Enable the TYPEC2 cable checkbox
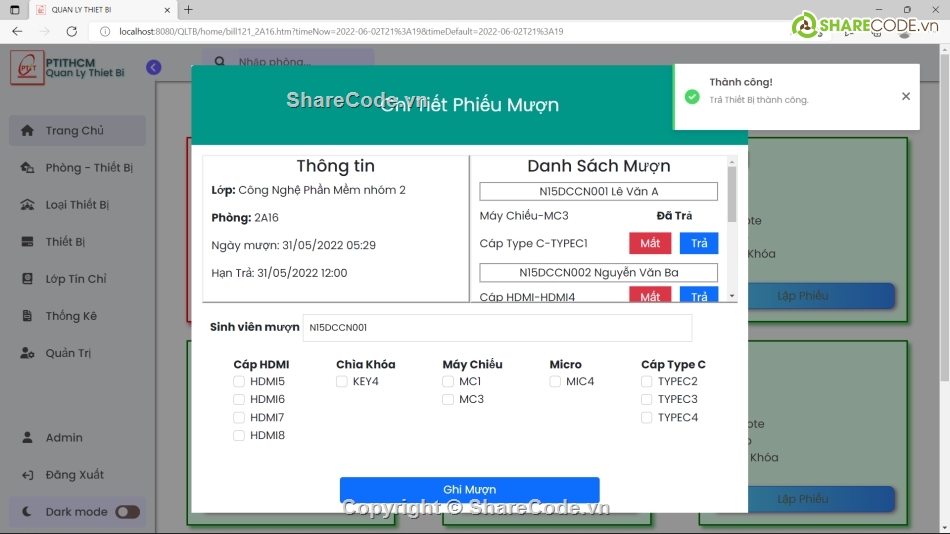 647,382
